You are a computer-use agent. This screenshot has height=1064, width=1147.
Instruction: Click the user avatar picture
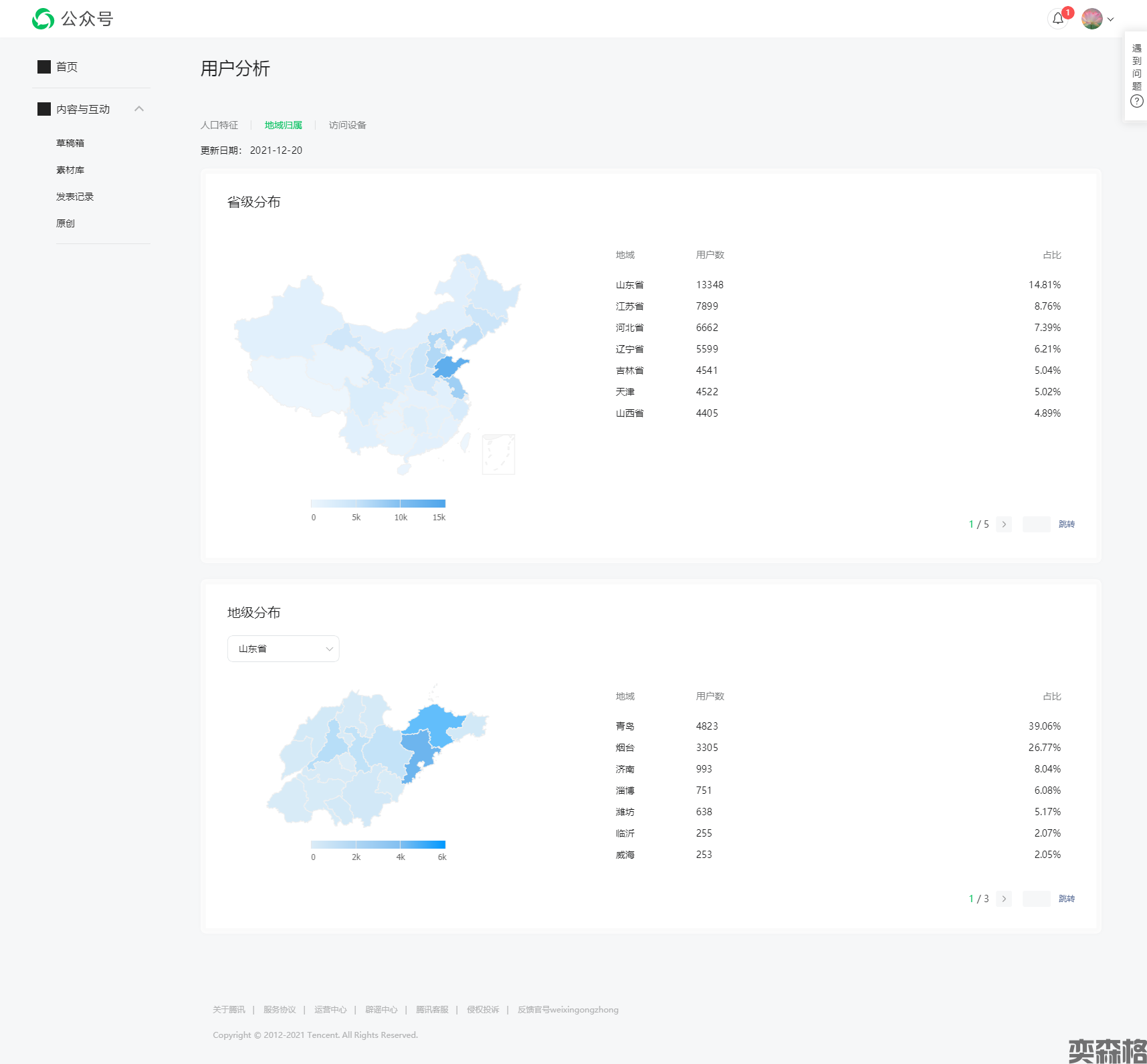[x=1091, y=19]
